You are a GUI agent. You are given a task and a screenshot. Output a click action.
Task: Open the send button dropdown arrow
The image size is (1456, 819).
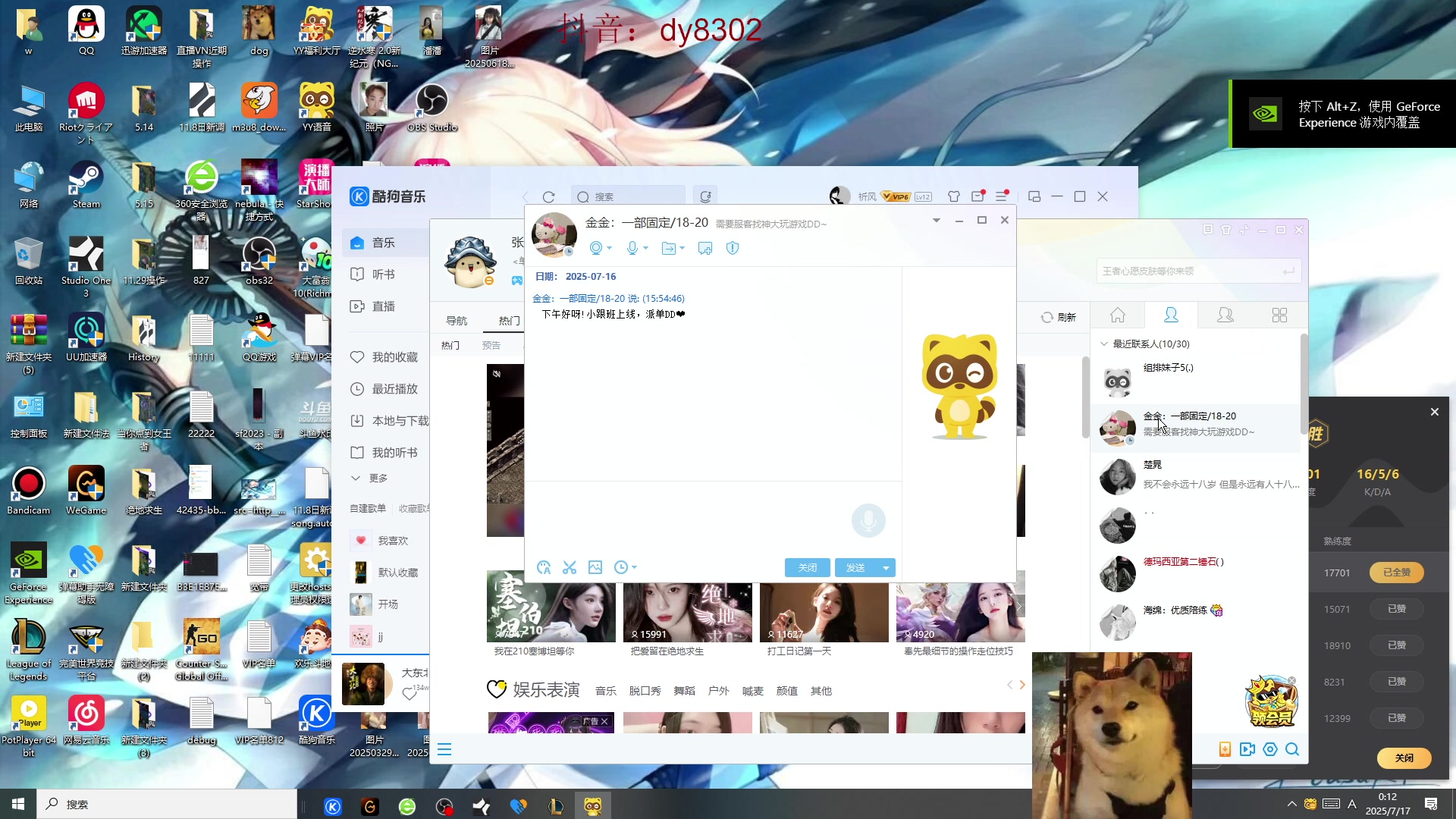pos(886,568)
